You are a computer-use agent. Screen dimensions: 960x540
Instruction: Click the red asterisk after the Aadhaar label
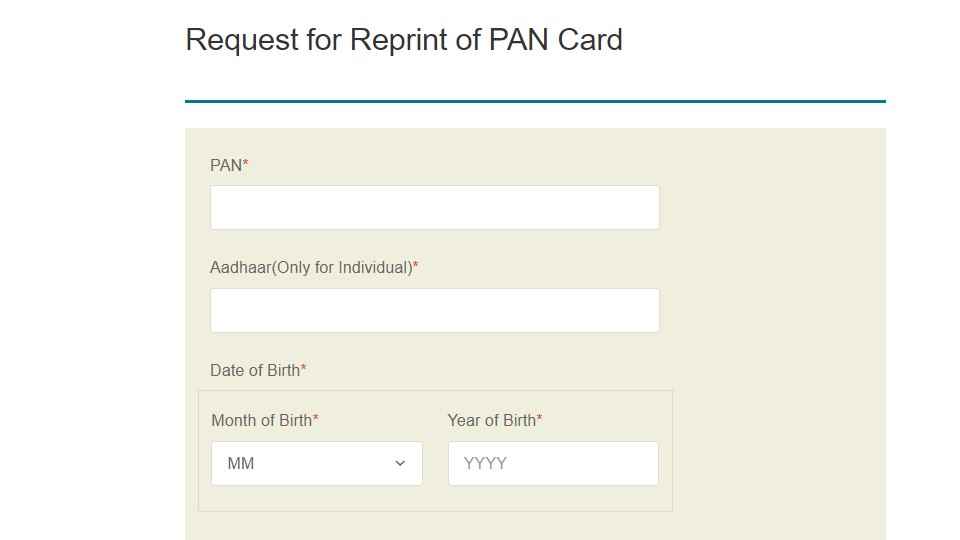pos(416,264)
